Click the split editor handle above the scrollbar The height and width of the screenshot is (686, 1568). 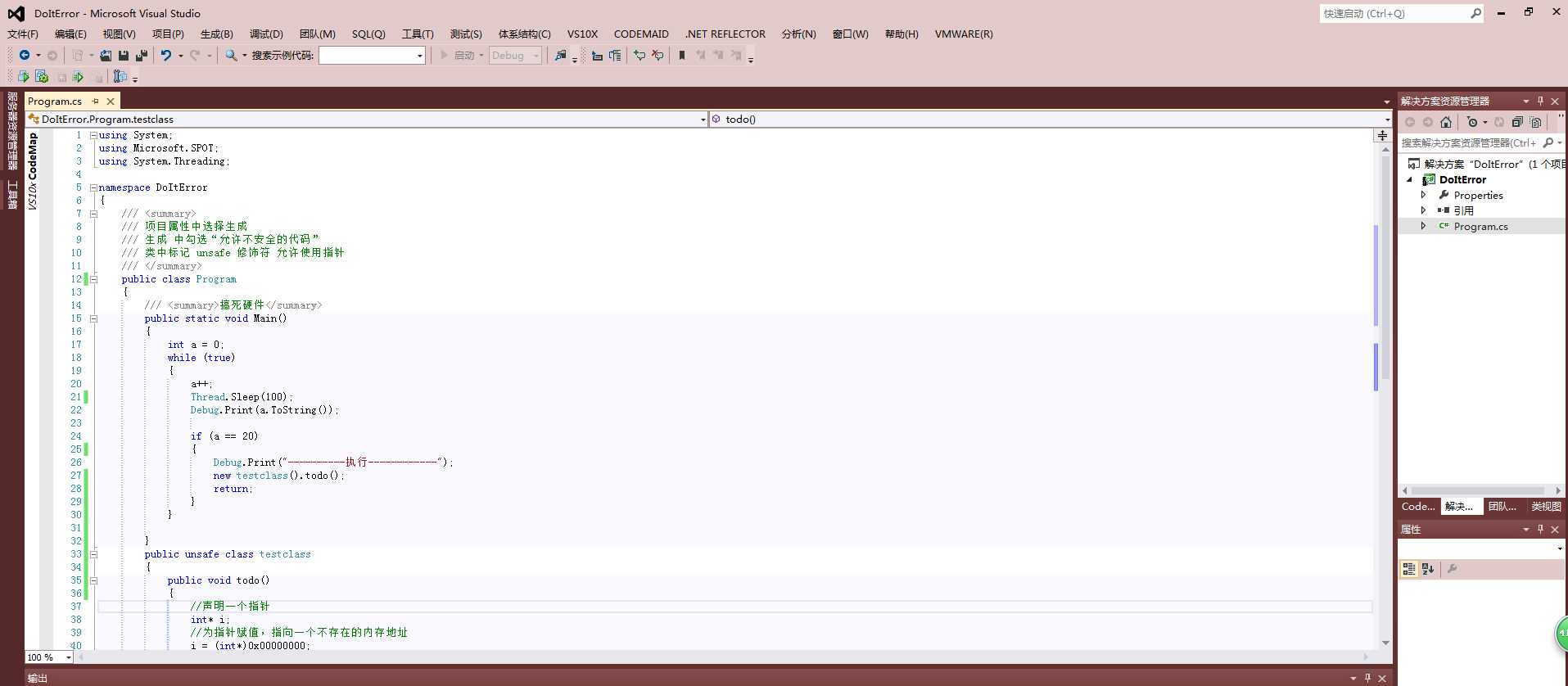(x=1382, y=135)
